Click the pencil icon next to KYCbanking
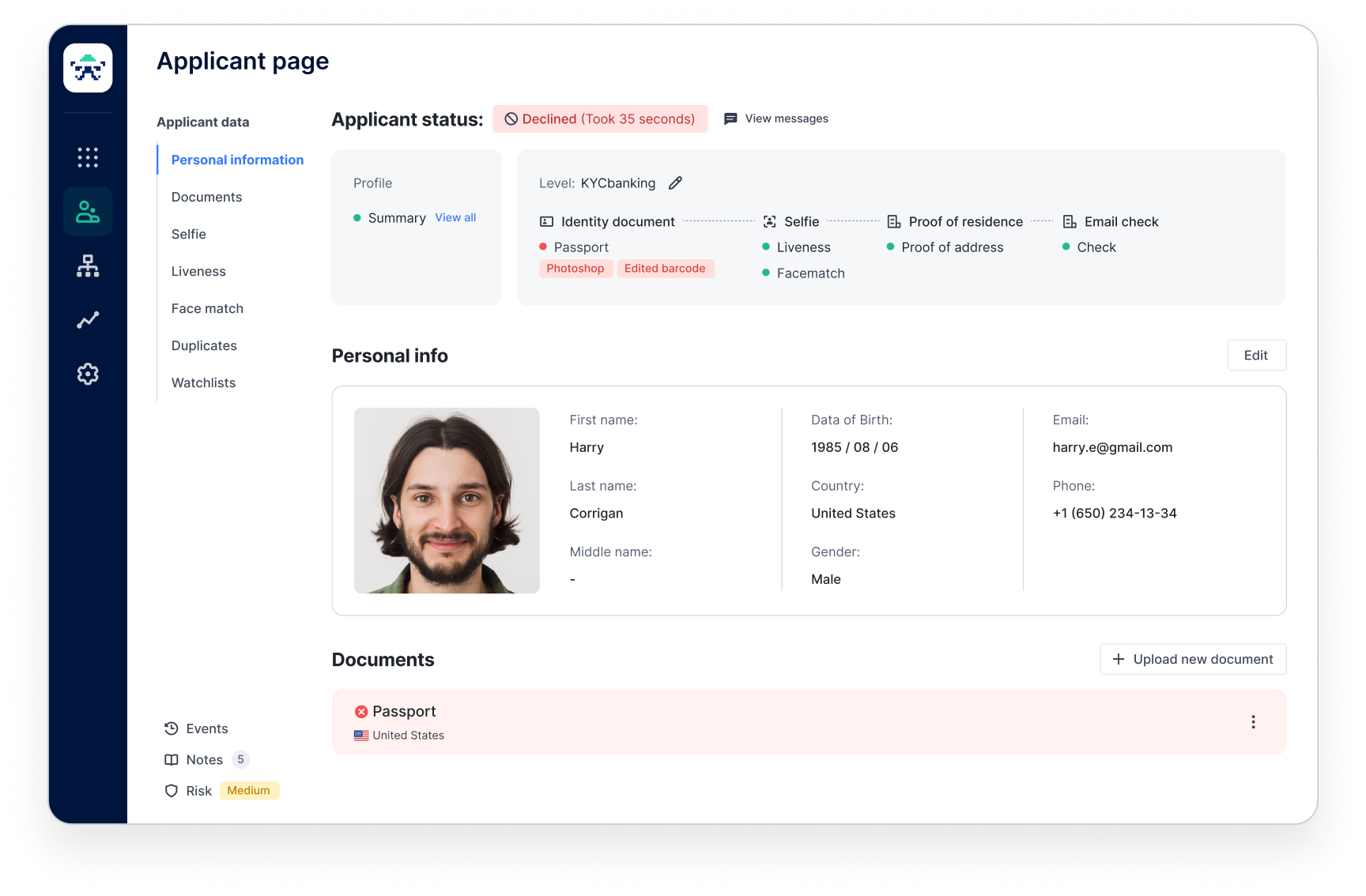Viewport: 1366px width, 896px height. pos(675,183)
